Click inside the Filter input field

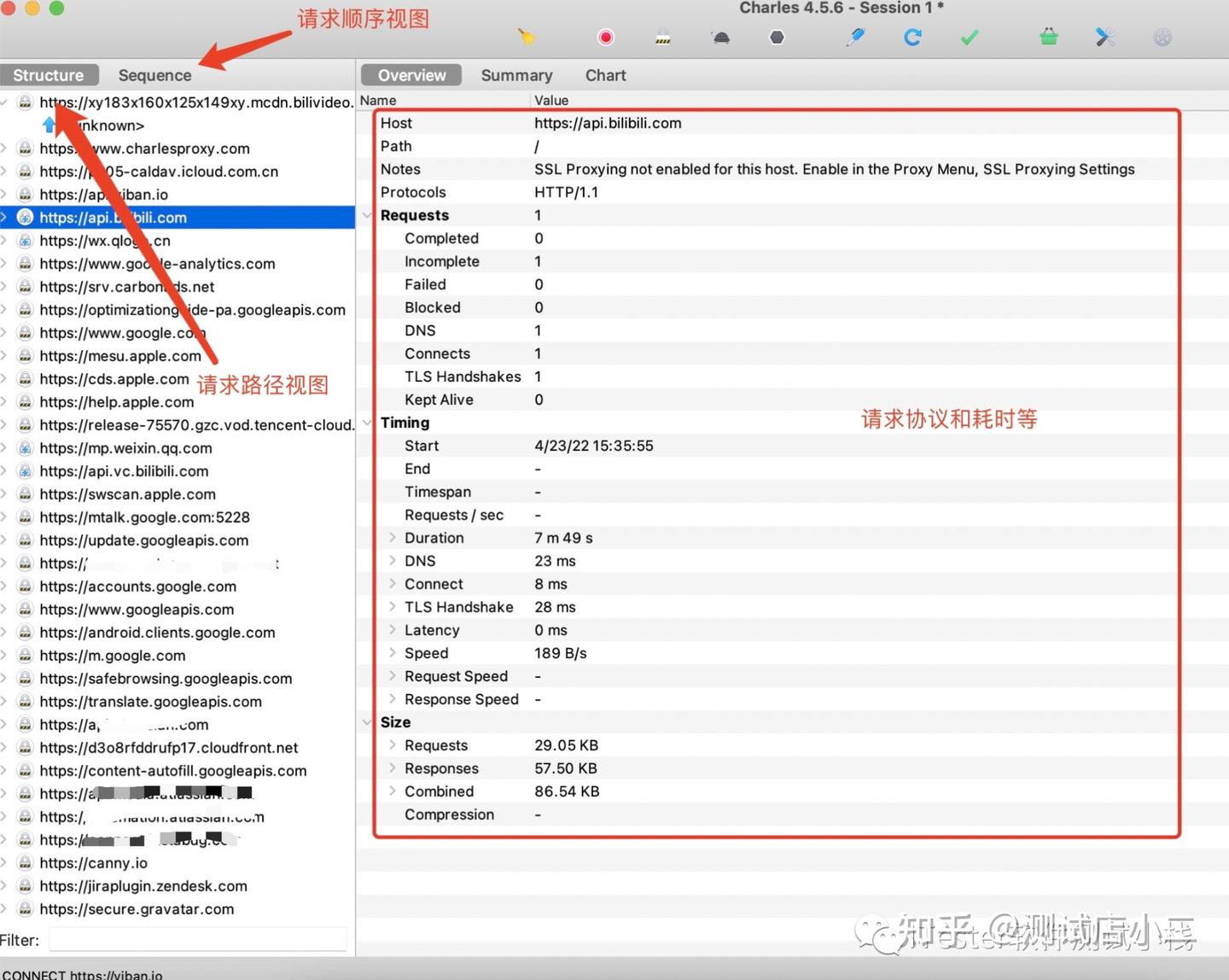pyautogui.click(x=196, y=939)
